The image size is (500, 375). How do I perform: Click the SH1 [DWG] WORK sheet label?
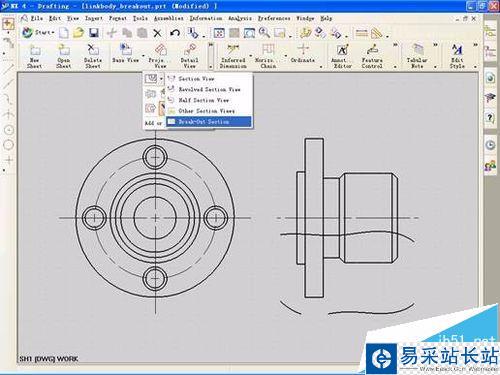49,359
